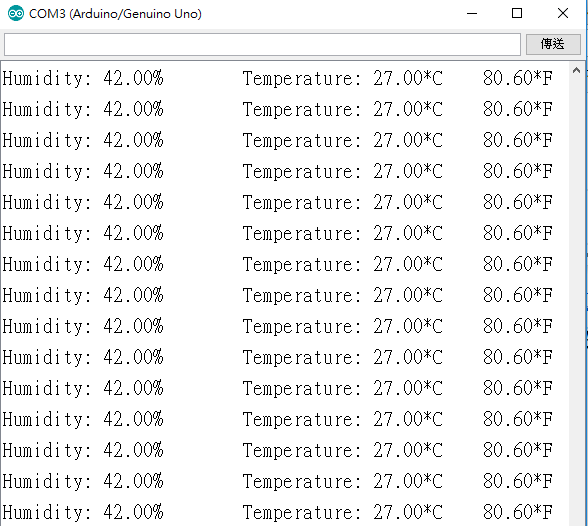The image size is (588, 526).
Task: Click the 42.00% value in the last output line
Action: (x=134, y=512)
